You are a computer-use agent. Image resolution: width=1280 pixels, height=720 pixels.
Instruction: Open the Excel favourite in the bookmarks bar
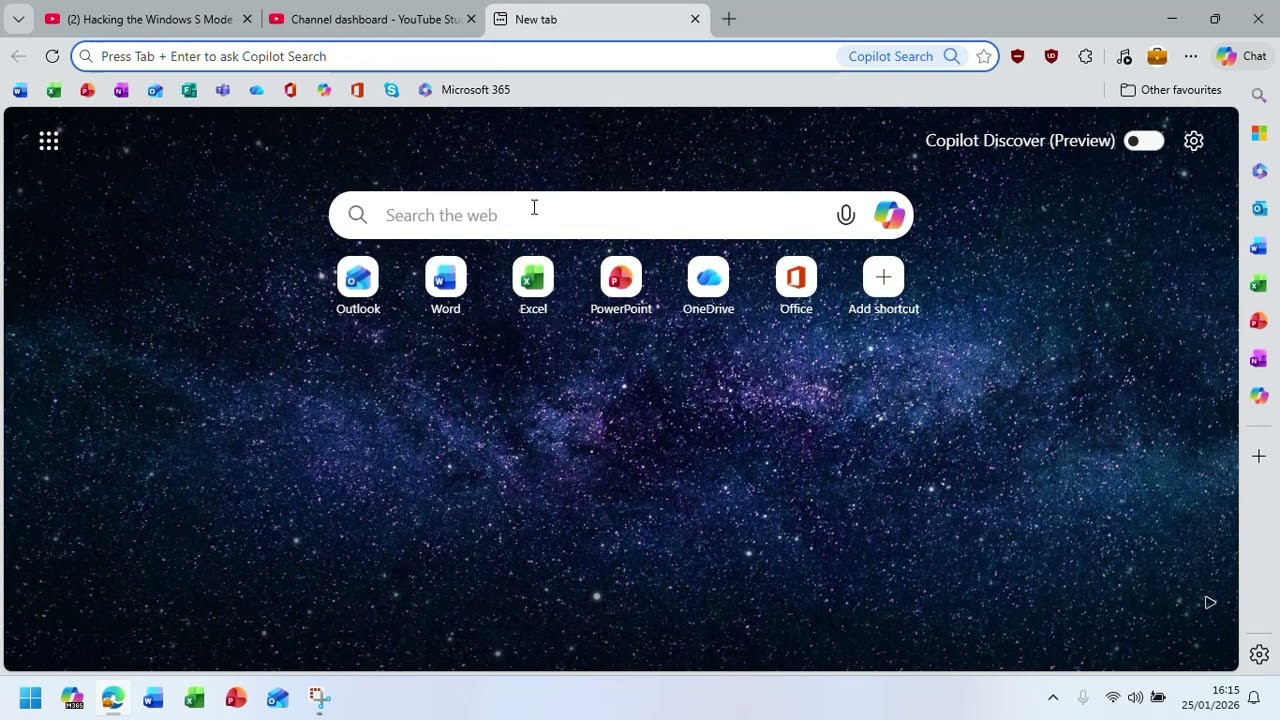click(54, 90)
